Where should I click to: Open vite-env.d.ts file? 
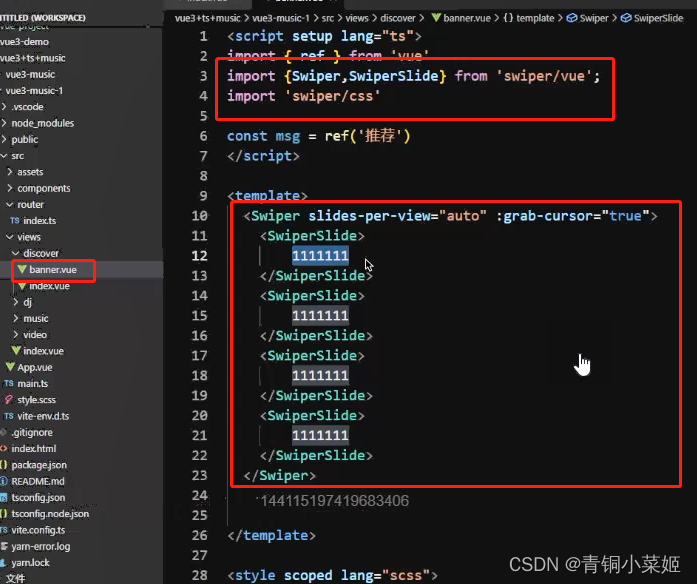tap(43, 416)
